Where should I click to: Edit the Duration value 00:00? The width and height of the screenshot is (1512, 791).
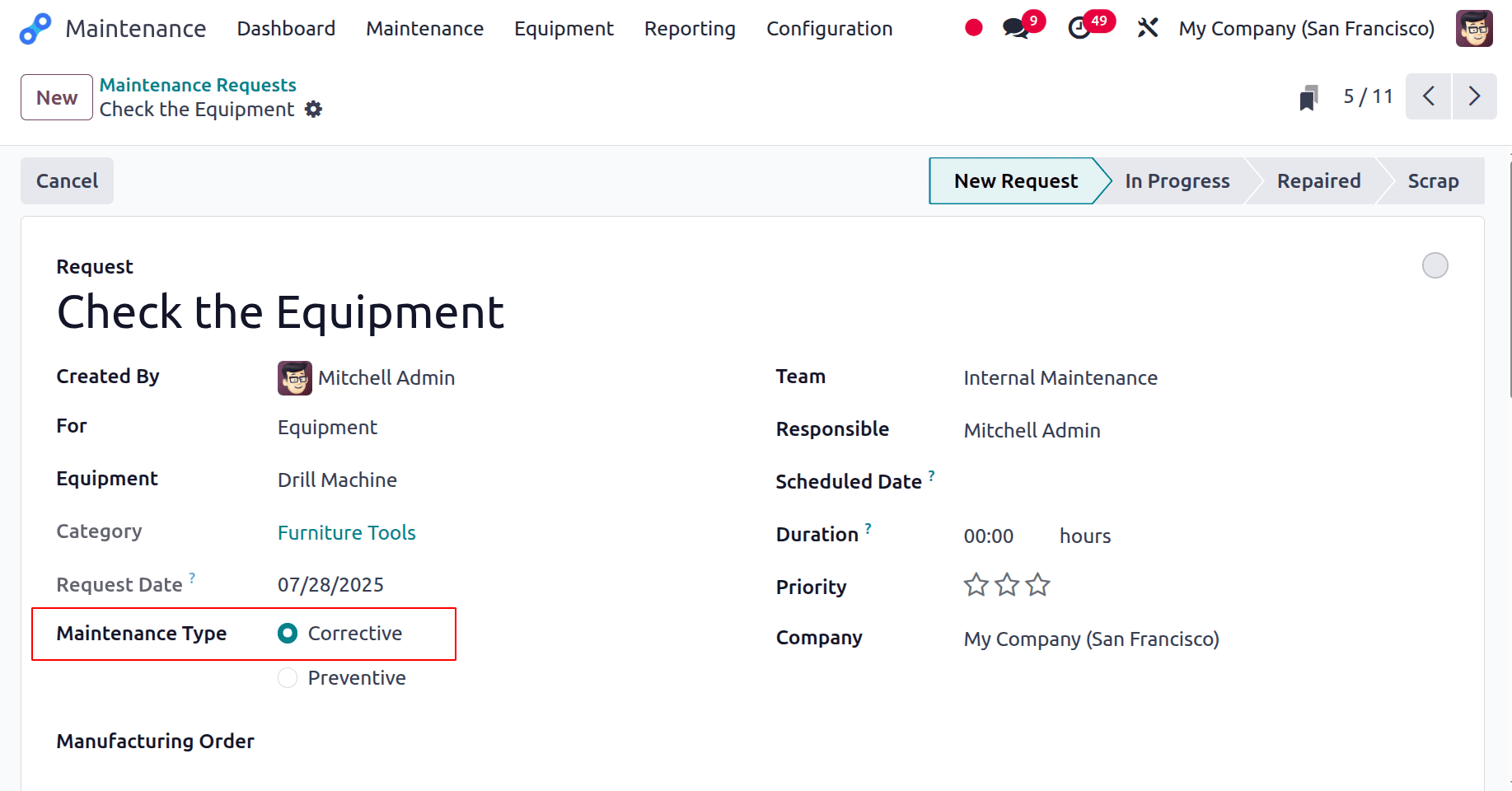[x=989, y=536]
